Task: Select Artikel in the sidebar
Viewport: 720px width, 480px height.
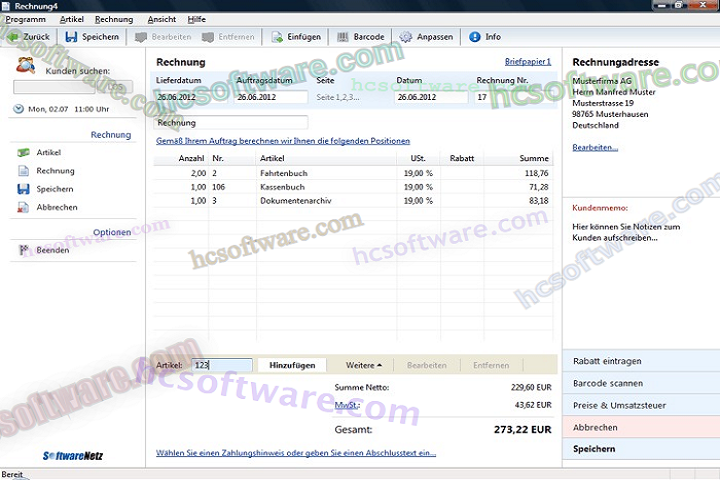Action: [49, 152]
